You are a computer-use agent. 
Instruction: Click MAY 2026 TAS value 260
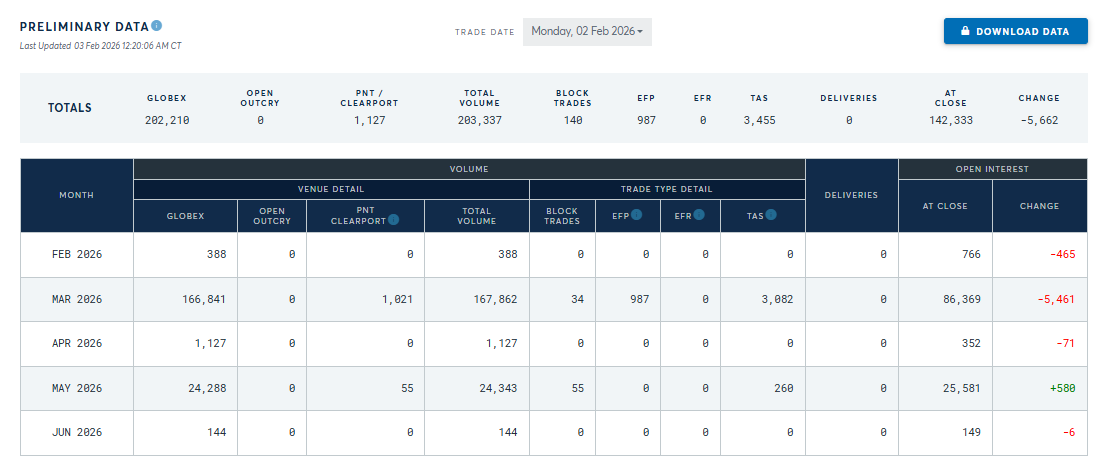point(784,388)
